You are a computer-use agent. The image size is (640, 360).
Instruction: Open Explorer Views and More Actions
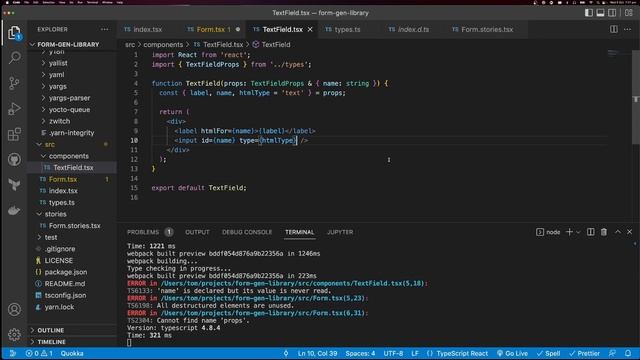pyautogui.click(x=104, y=29)
